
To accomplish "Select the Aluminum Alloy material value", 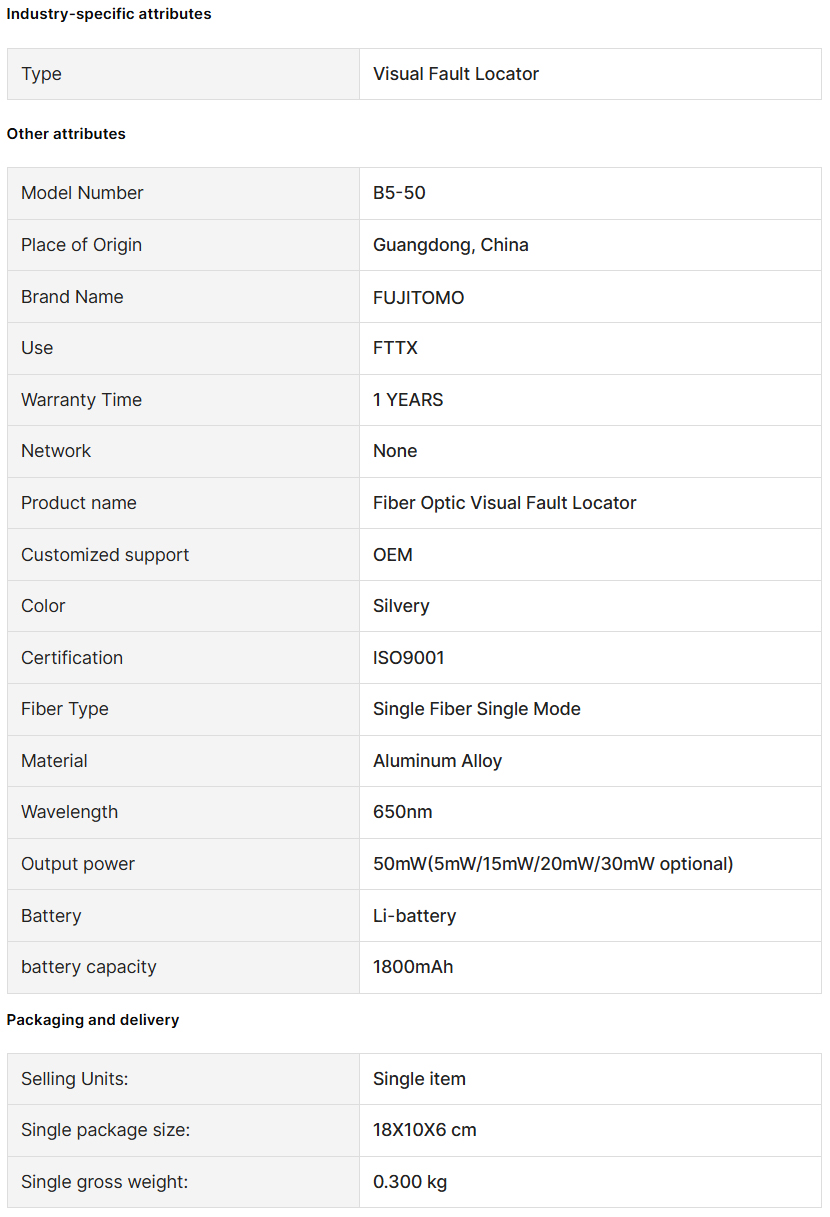I will pyautogui.click(x=438, y=761).
